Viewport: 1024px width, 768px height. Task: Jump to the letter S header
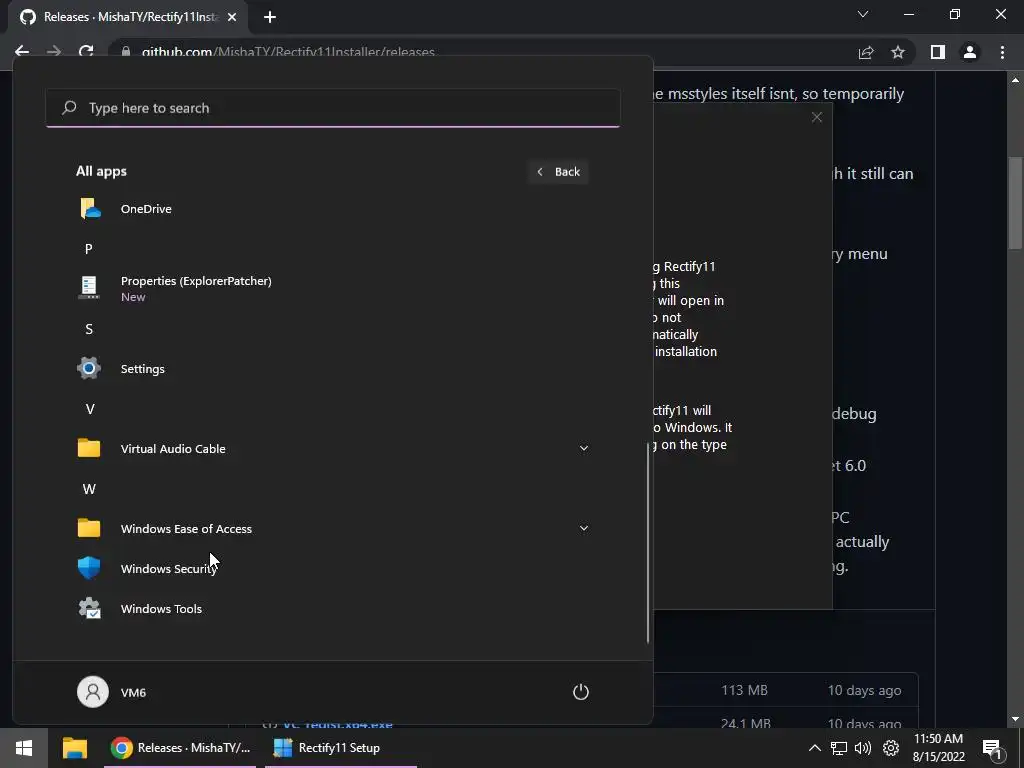coord(89,329)
